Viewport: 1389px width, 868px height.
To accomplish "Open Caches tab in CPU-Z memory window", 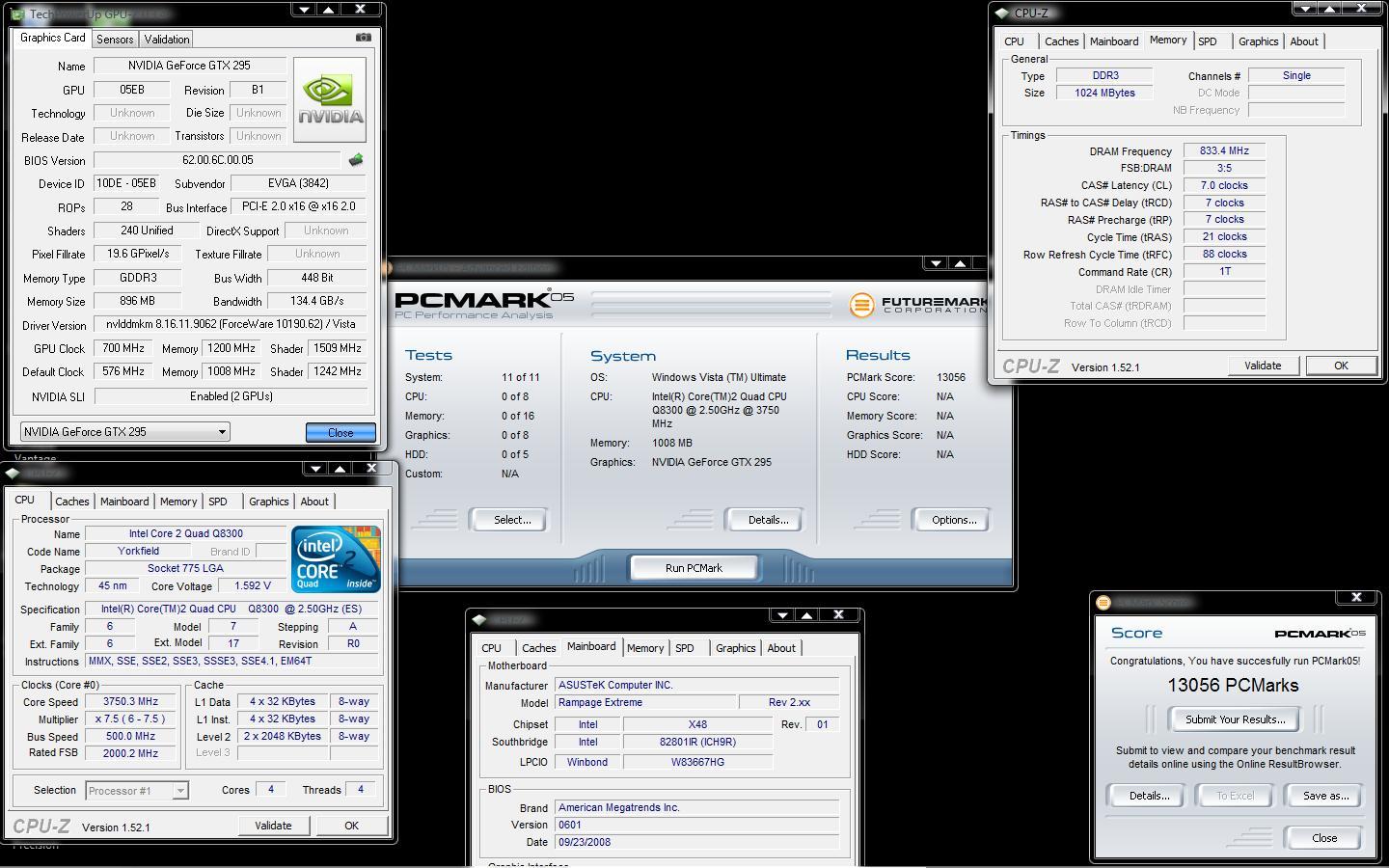I will click(1061, 41).
